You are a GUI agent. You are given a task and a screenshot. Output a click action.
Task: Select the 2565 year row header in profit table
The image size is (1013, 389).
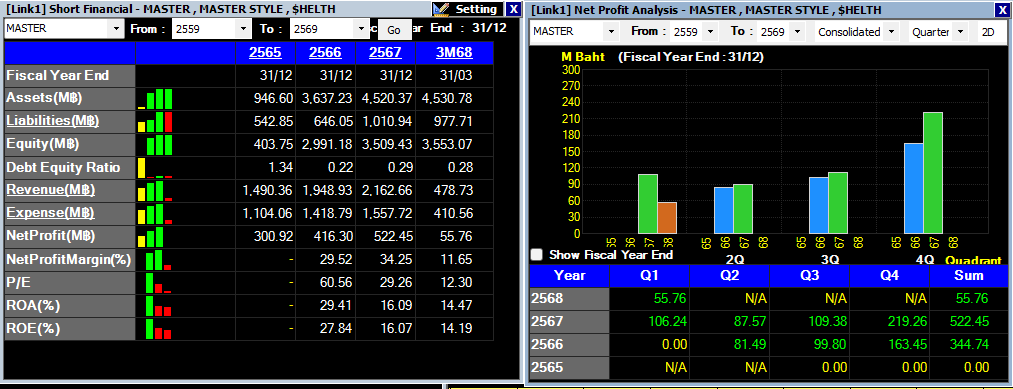pyautogui.click(x=569, y=368)
